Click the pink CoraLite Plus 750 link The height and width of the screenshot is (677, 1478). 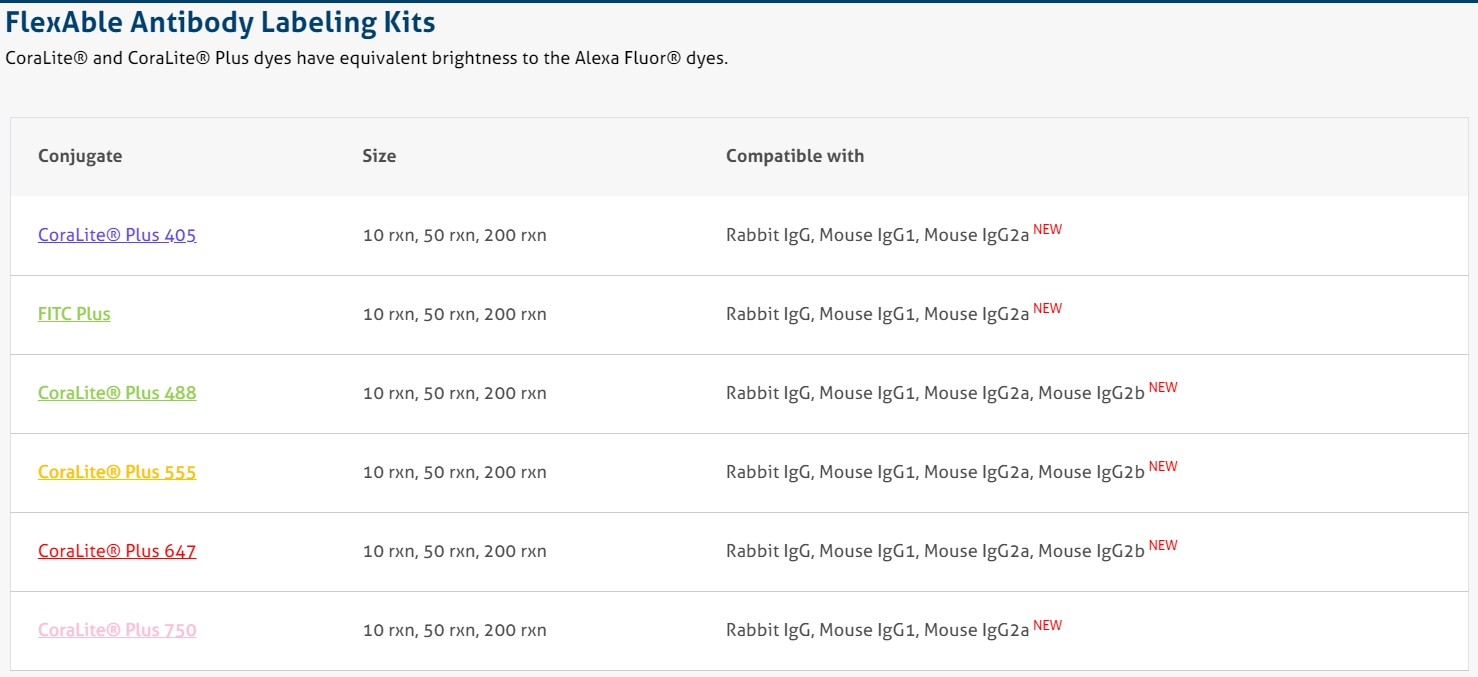pyautogui.click(x=117, y=630)
